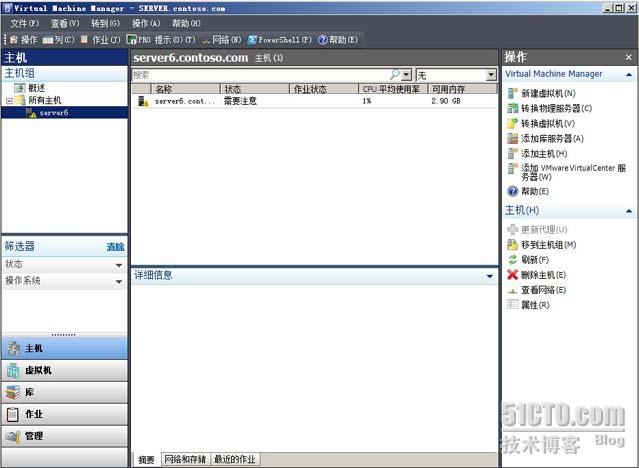The height and width of the screenshot is (468, 639).
Task: Close the 操作 pane
Action: tap(628, 57)
